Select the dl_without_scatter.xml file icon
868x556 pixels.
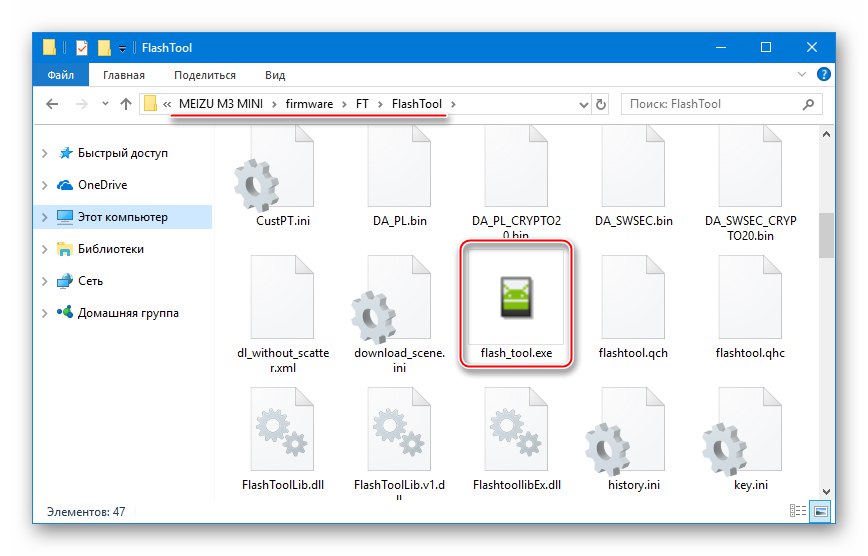[x=282, y=297]
